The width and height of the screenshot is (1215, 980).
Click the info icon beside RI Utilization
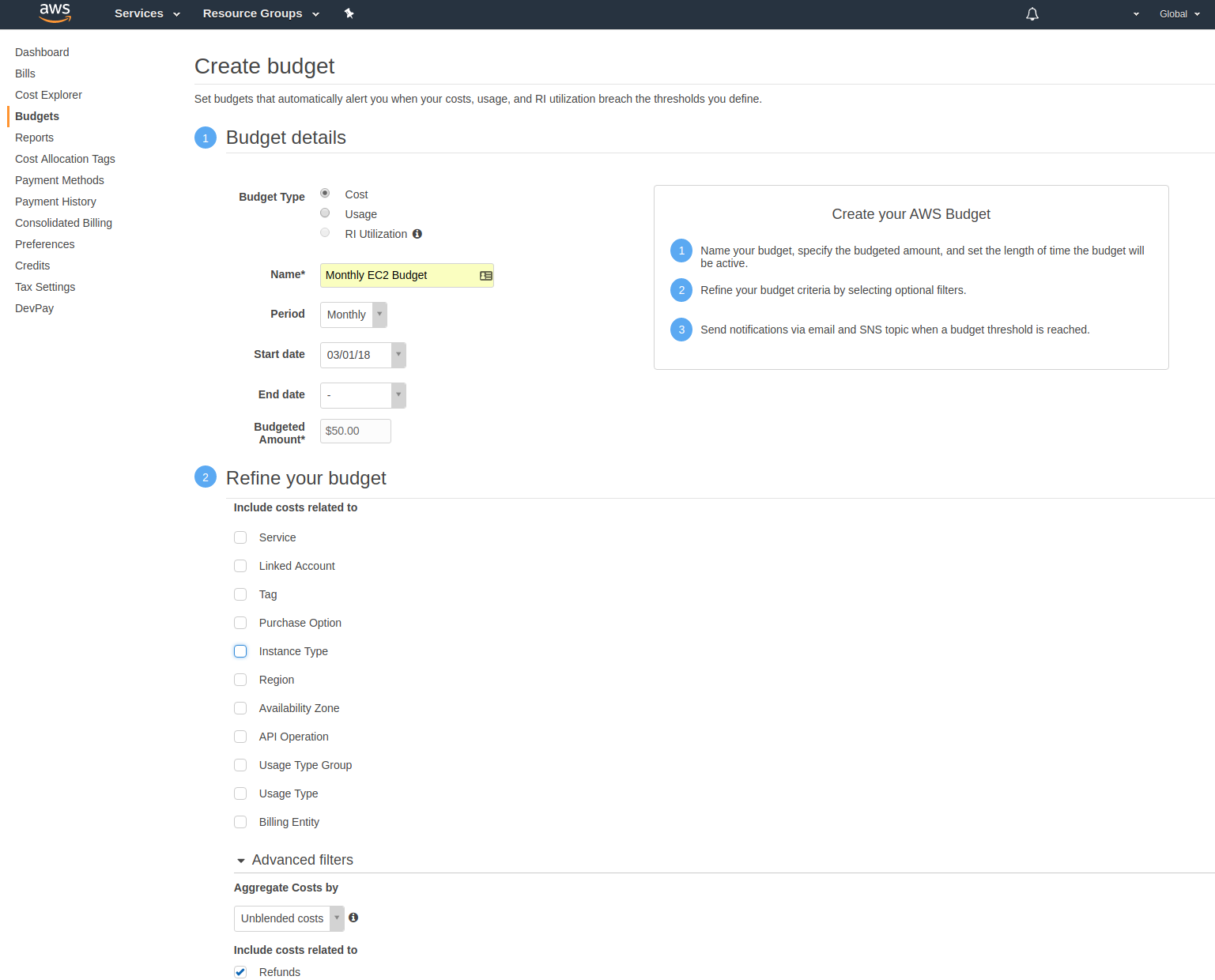coord(417,234)
